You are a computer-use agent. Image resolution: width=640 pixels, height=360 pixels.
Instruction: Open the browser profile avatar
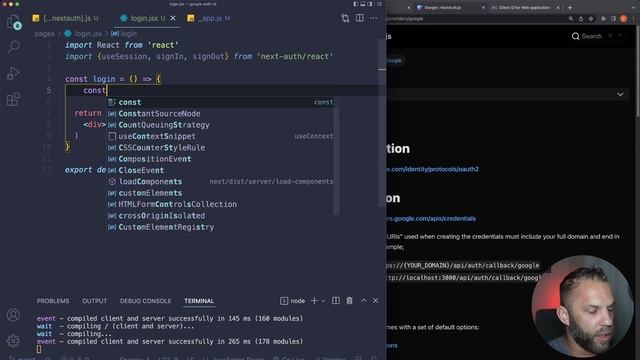point(623,19)
